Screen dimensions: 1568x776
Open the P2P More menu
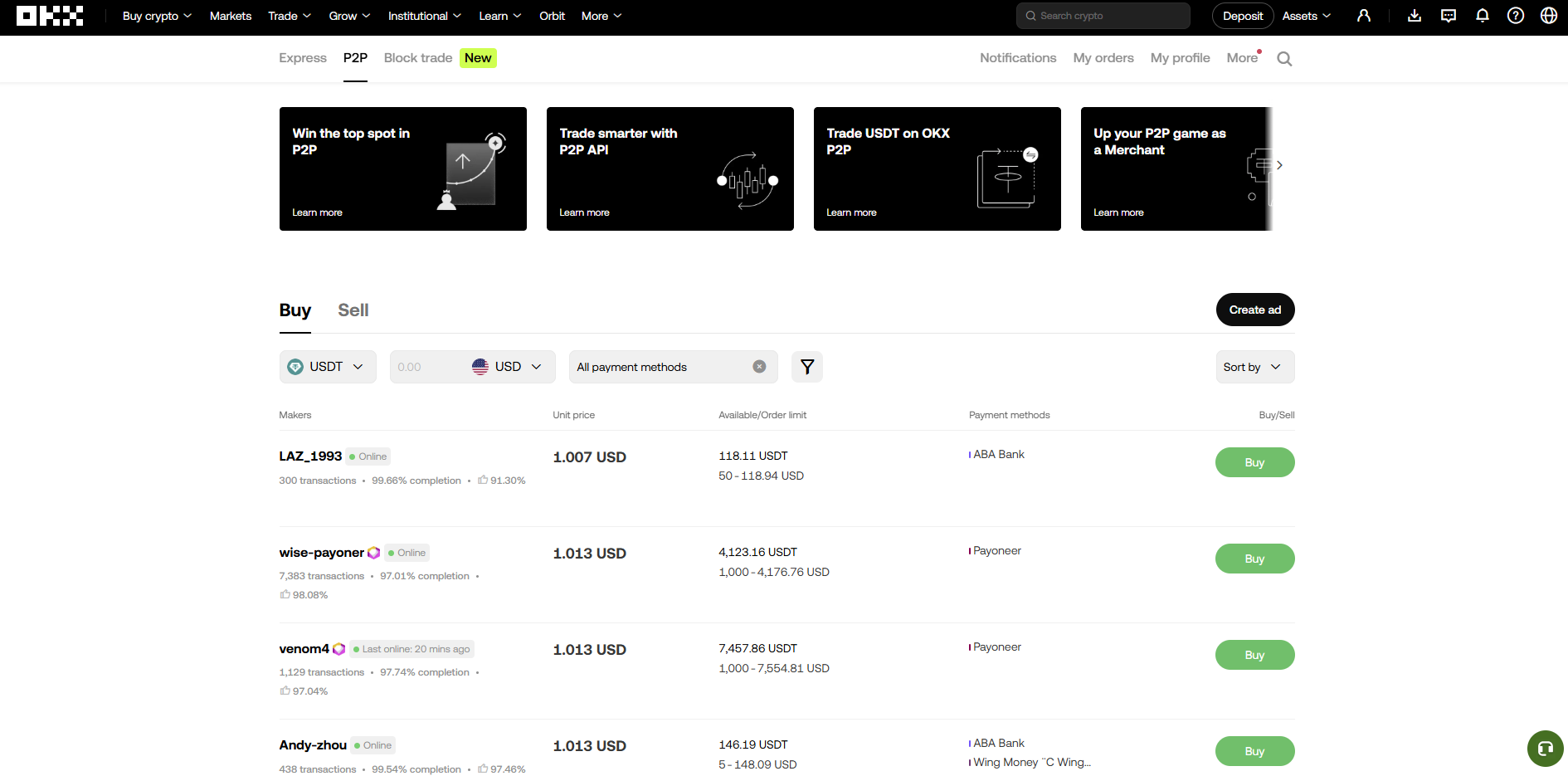point(1243,58)
